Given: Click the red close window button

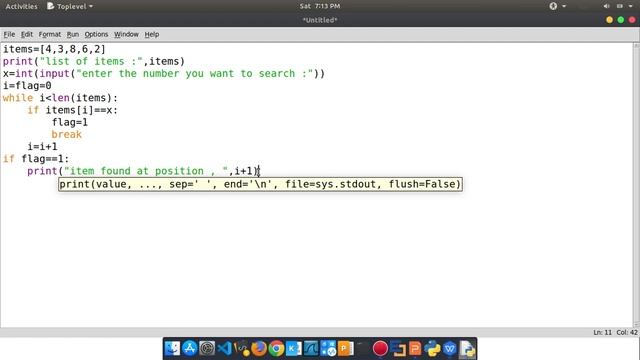Looking at the screenshot, I should point(632,20).
